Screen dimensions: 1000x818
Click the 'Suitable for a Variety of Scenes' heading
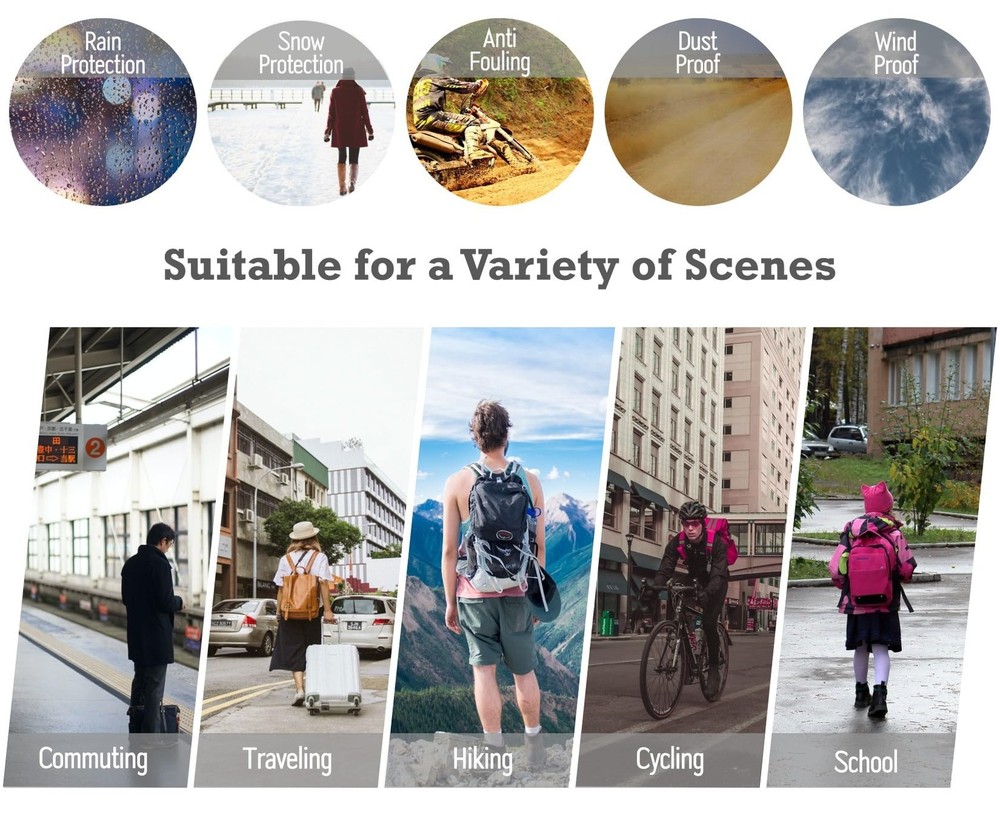coord(500,265)
